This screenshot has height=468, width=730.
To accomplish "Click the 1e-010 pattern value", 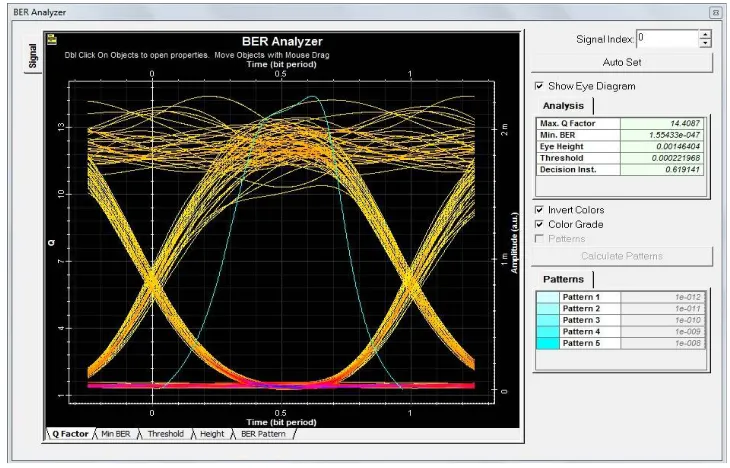I will (x=663, y=320).
